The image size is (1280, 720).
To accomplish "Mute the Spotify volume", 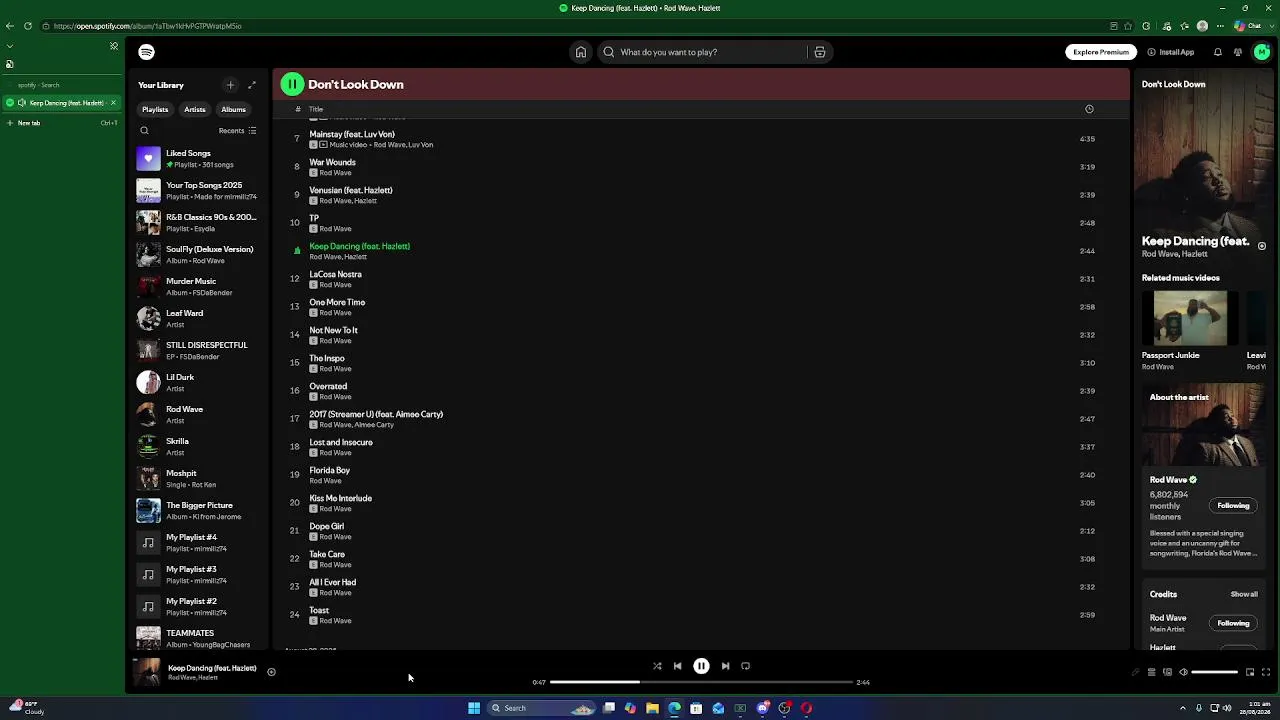I will coord(1183,672).
